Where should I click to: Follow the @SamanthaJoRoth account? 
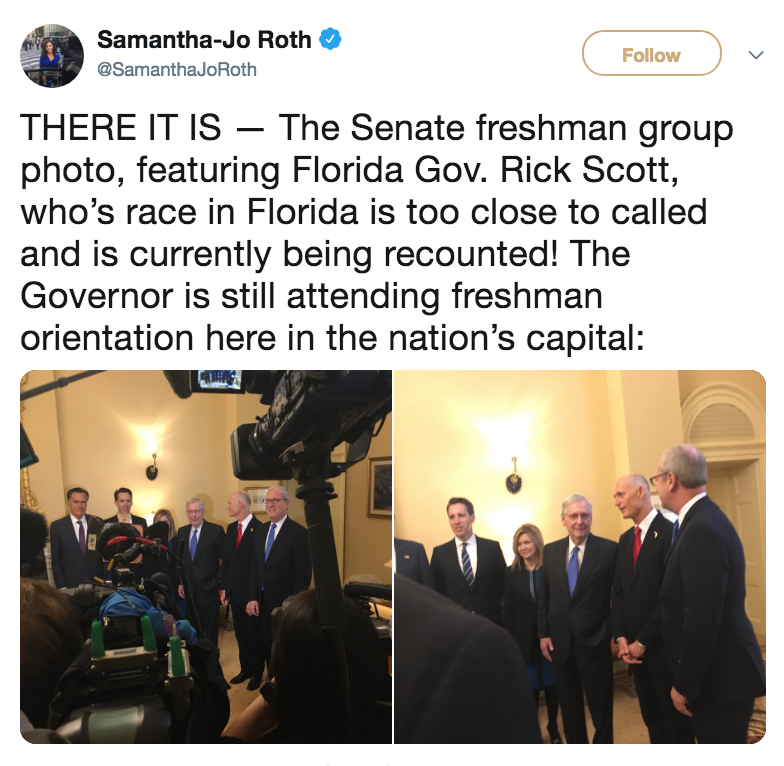pyautogui.click(x=652, y=54)
